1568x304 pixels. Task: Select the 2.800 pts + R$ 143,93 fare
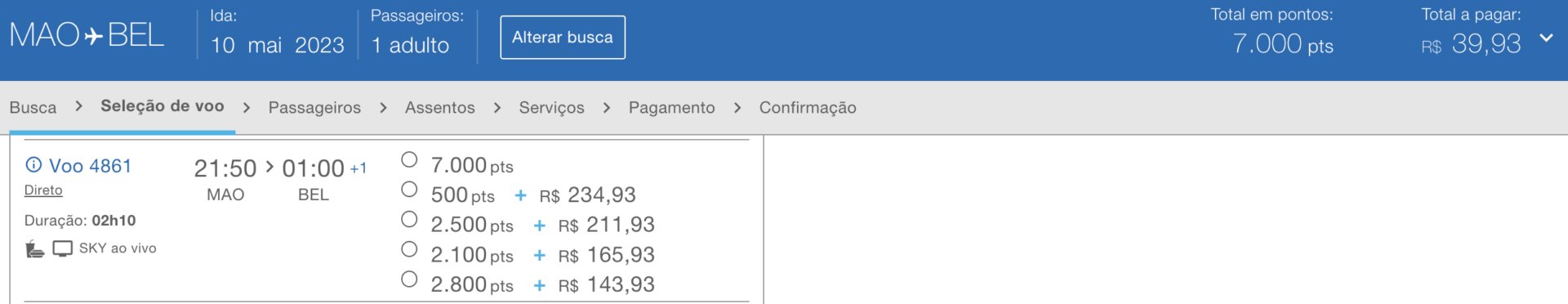point(409,279)
